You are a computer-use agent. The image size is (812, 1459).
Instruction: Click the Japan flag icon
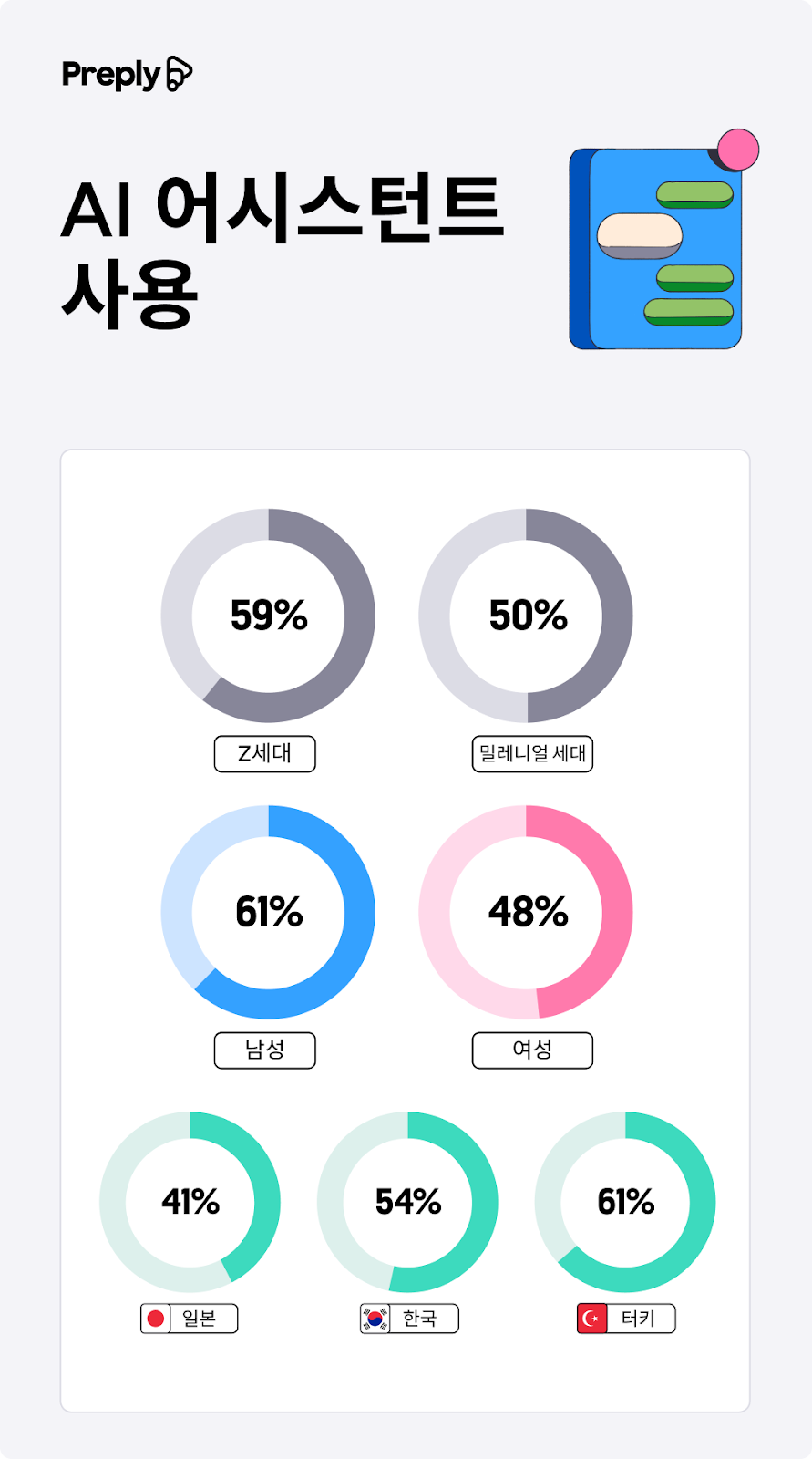156,1319
